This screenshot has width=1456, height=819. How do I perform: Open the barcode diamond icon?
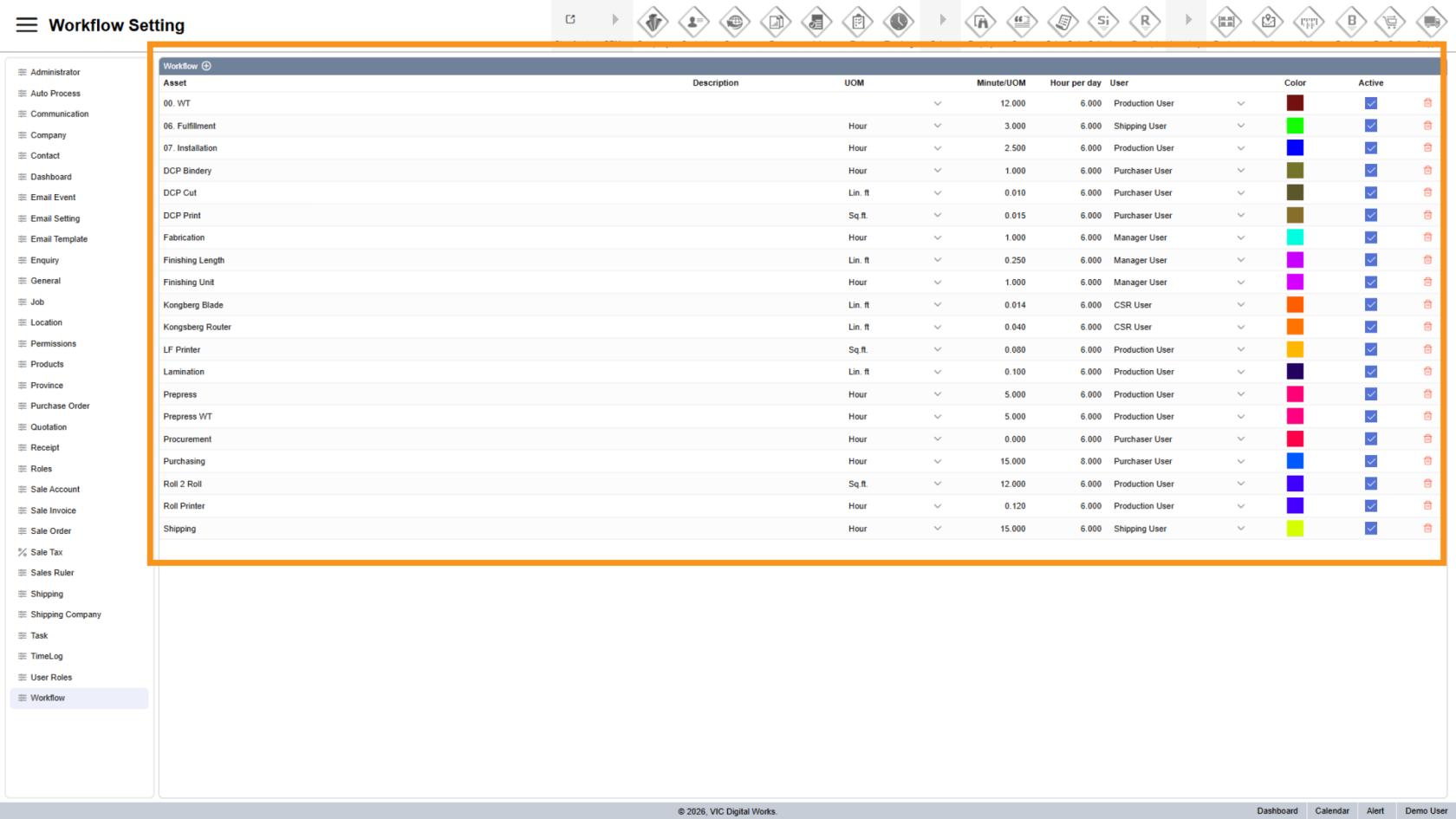click(x=1309, y=22)
